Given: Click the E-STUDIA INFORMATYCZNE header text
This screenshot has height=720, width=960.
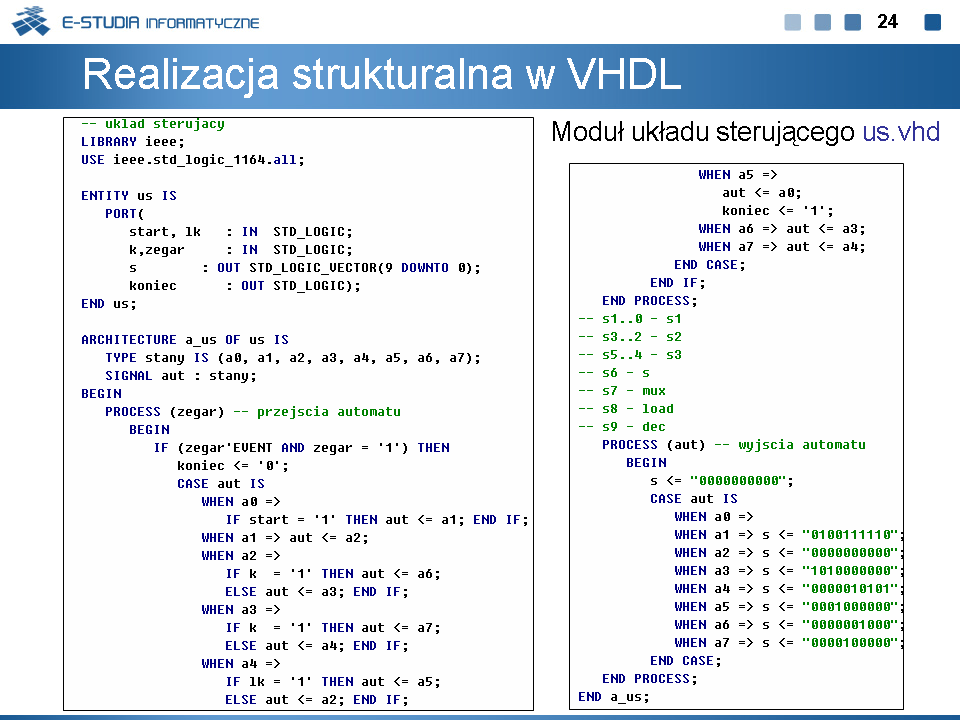Looking at the screenshot, I should [160, 23].
